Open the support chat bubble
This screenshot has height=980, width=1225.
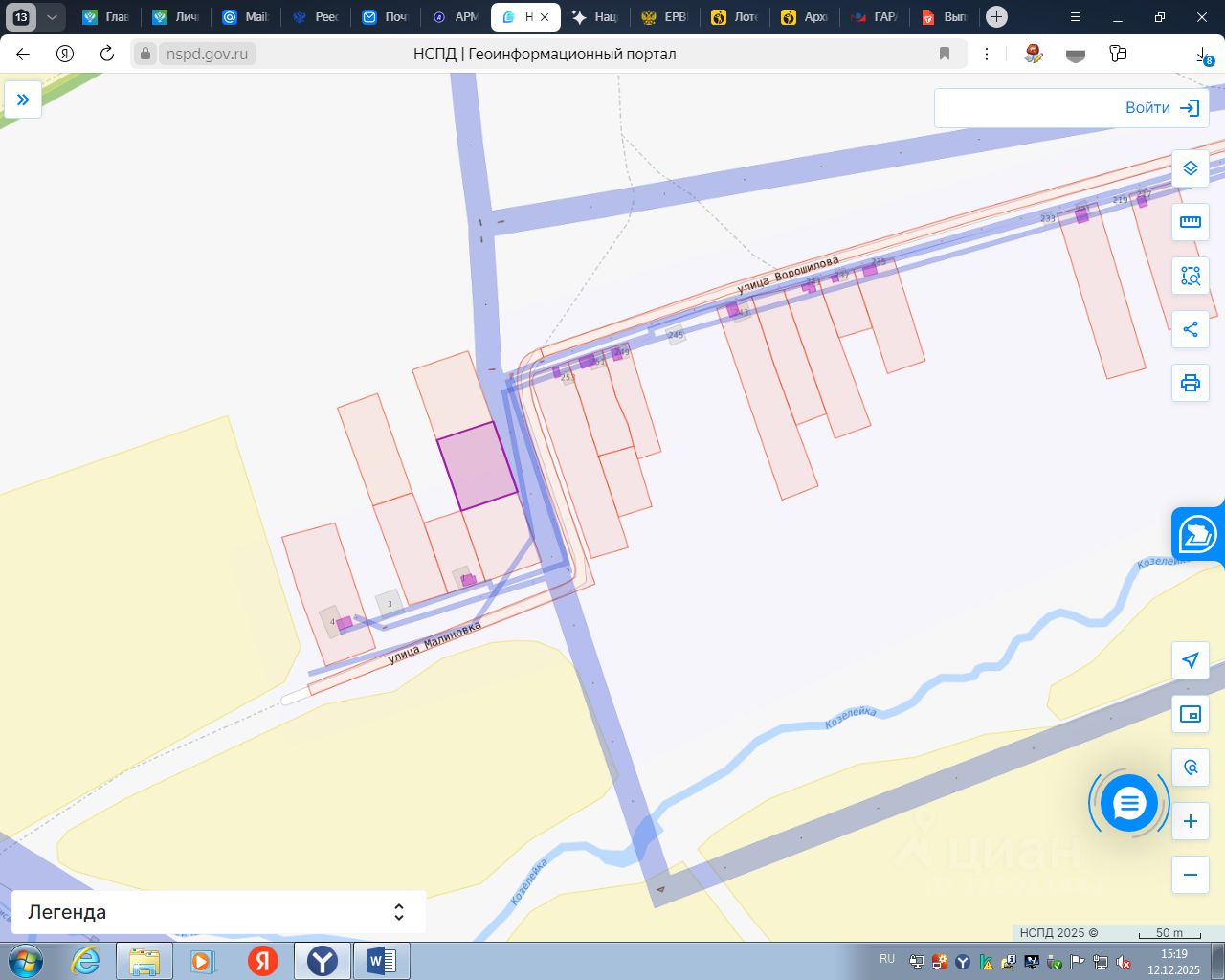tap(1129, 804)
